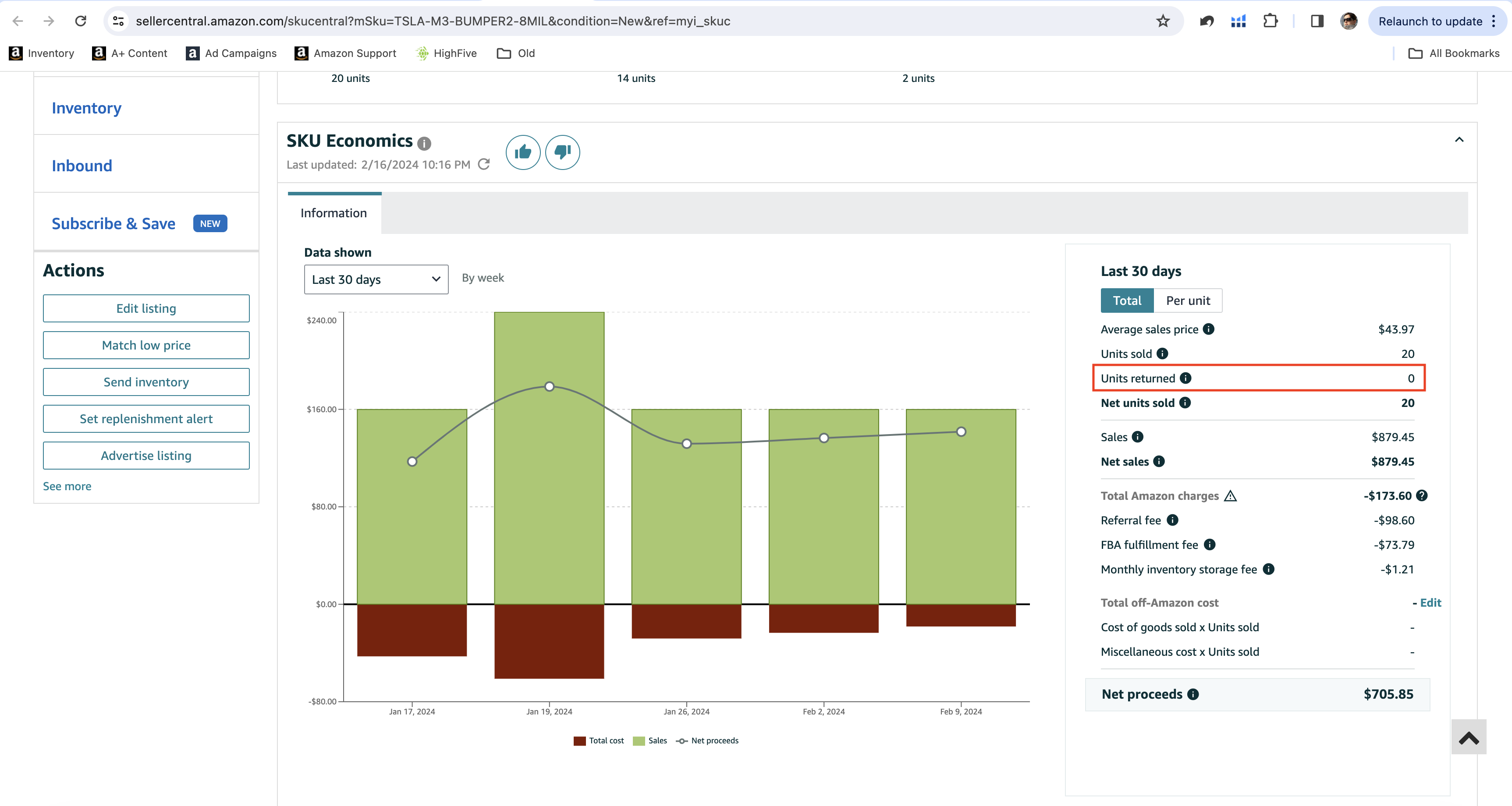
Task: Toggle Sales series in legend
Action: [650, 740]
